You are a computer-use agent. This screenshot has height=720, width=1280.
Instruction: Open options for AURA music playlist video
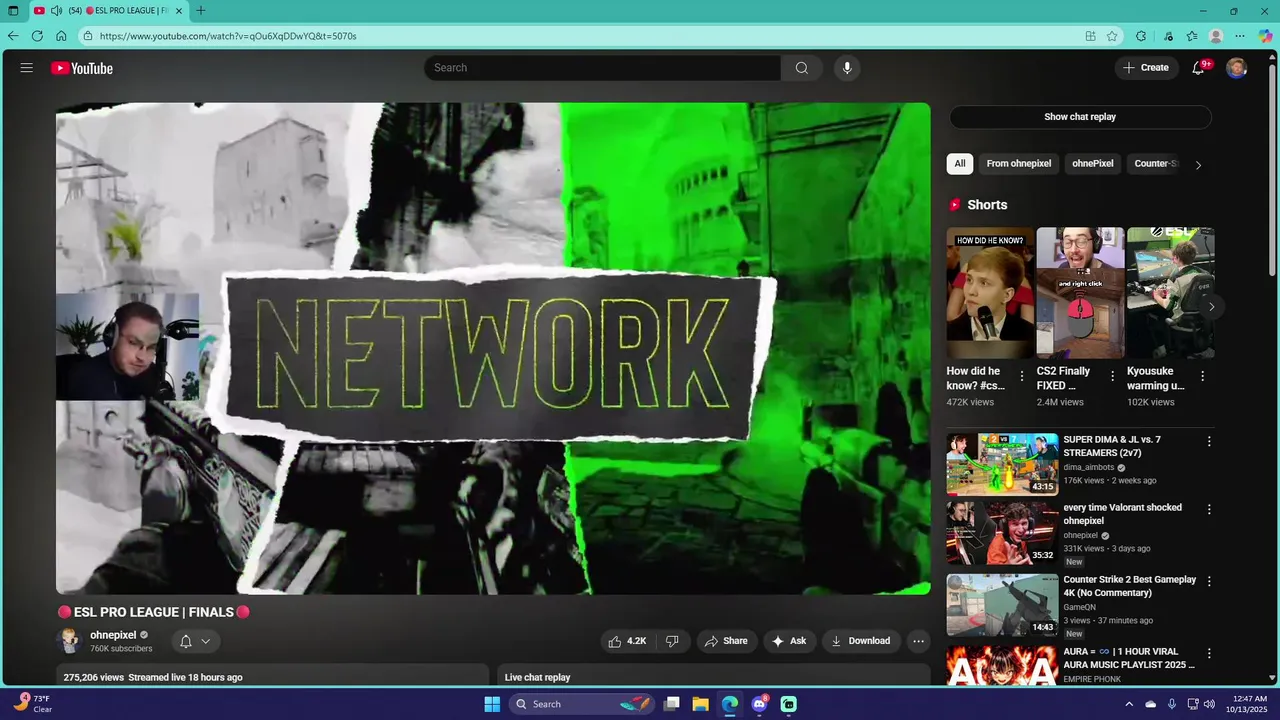pyautogui.click(x=1209, y=653)
